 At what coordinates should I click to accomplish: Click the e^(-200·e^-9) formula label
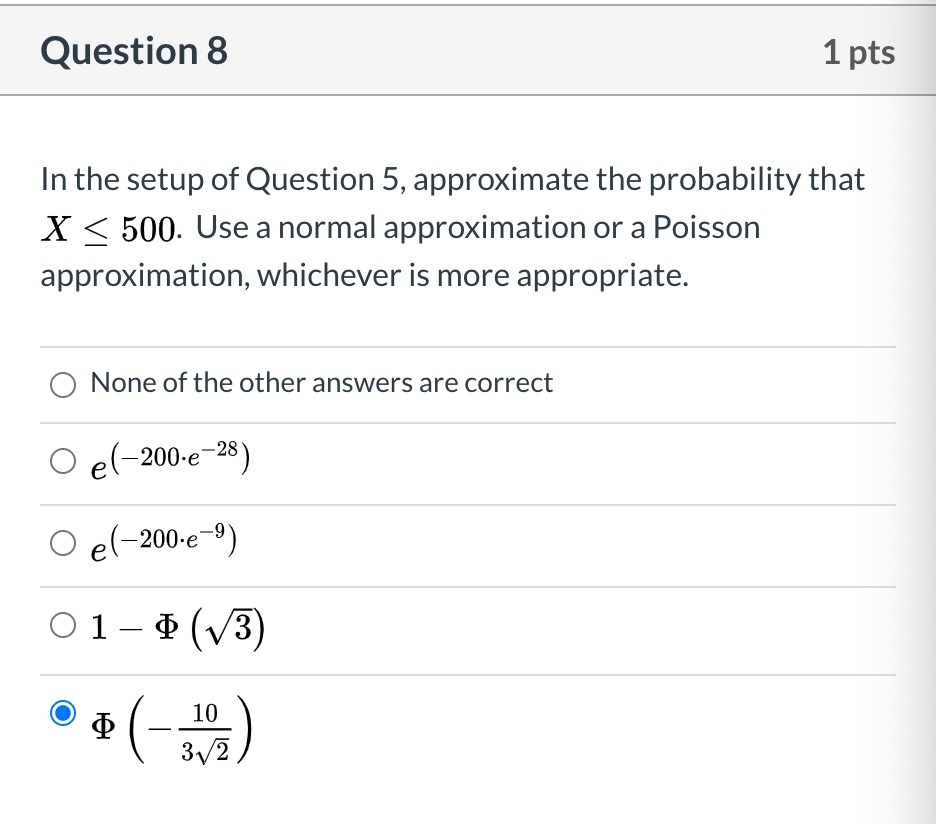[162, 545]
